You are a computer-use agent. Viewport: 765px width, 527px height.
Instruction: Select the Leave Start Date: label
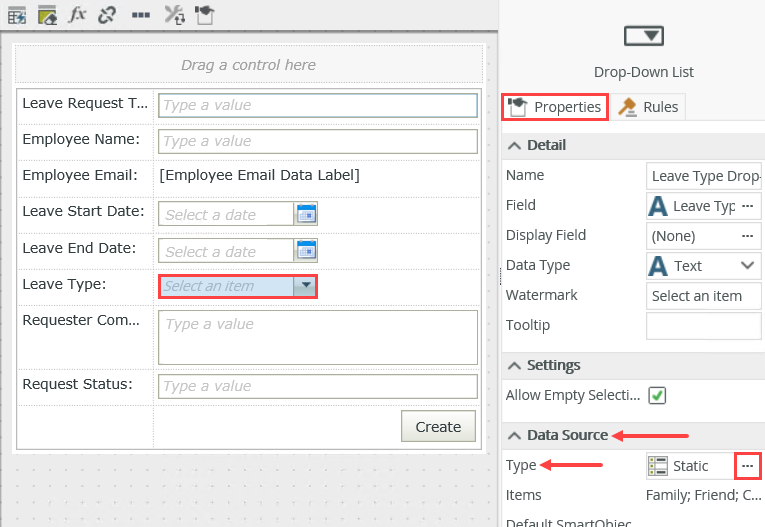coord(83,211)
